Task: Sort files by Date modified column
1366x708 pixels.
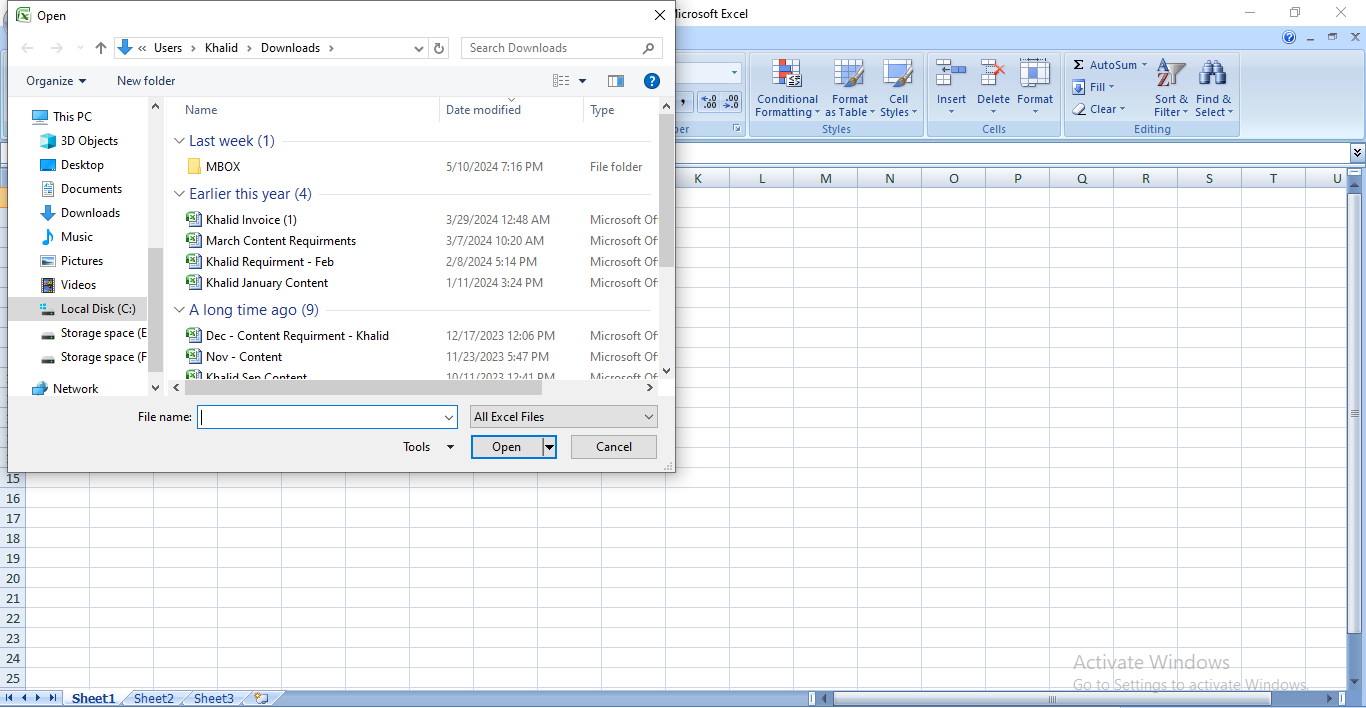Action: 511,110
